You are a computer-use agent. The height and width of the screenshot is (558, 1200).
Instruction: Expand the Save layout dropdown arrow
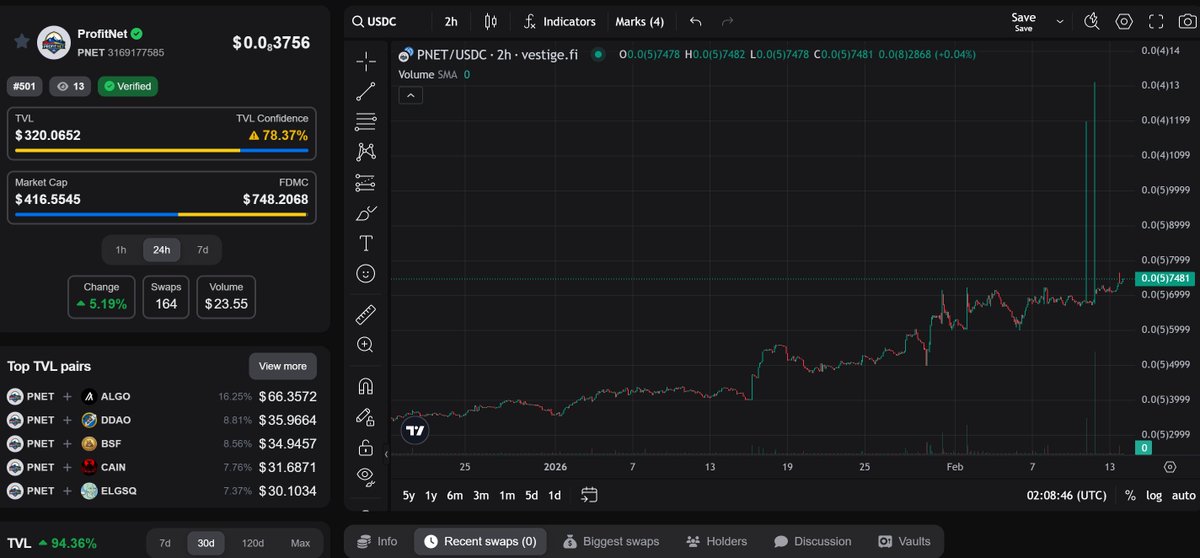[x=1060, y=21]
